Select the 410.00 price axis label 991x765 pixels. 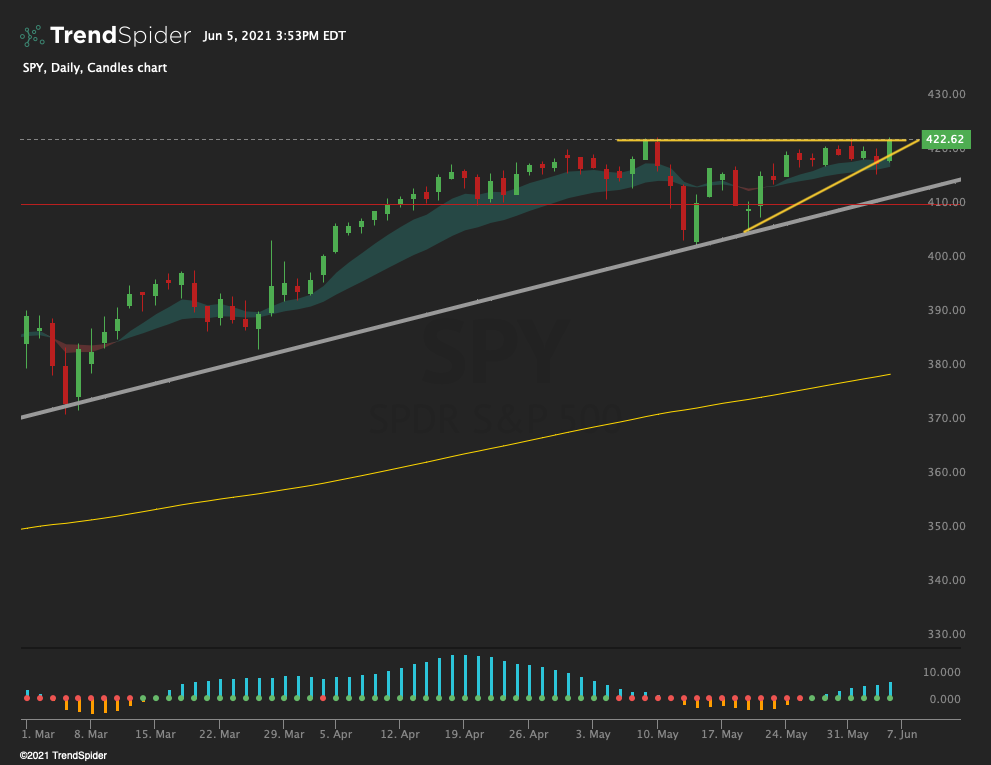pos(946,202)
